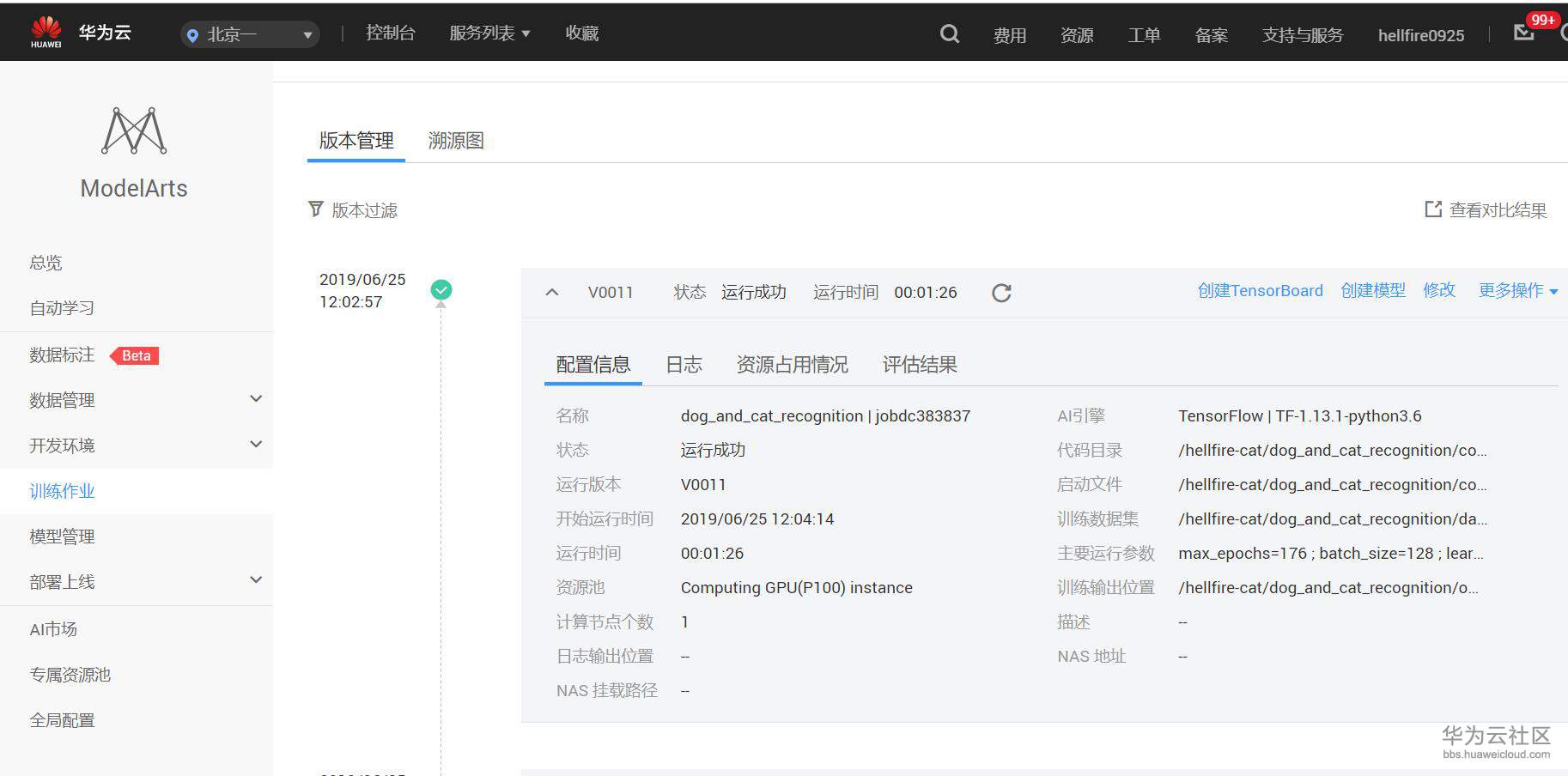Click the 训练输出位置 path value
The width and height of the screenshot is (1568, 776).
[1328, 587]
